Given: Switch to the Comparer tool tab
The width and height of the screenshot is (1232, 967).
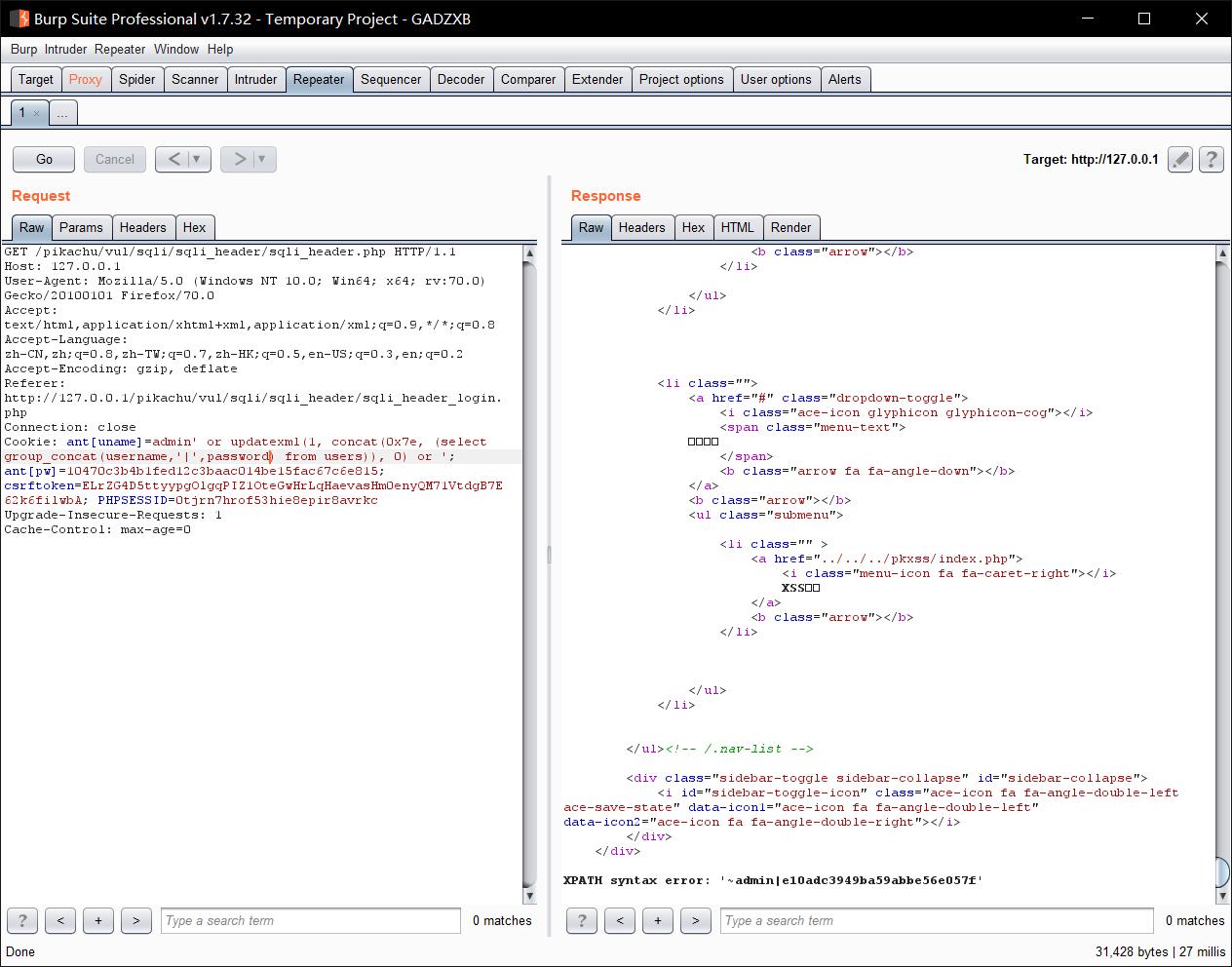Looking at the screenshot, I should click(528, 80).
